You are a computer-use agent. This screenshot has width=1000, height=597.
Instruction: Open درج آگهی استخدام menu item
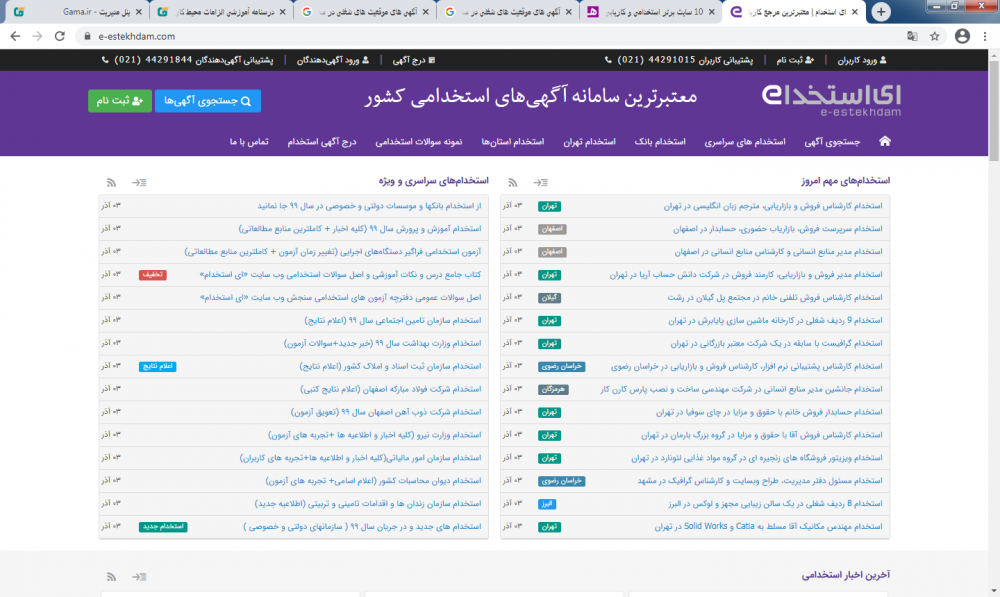click(x=321, y=142)
